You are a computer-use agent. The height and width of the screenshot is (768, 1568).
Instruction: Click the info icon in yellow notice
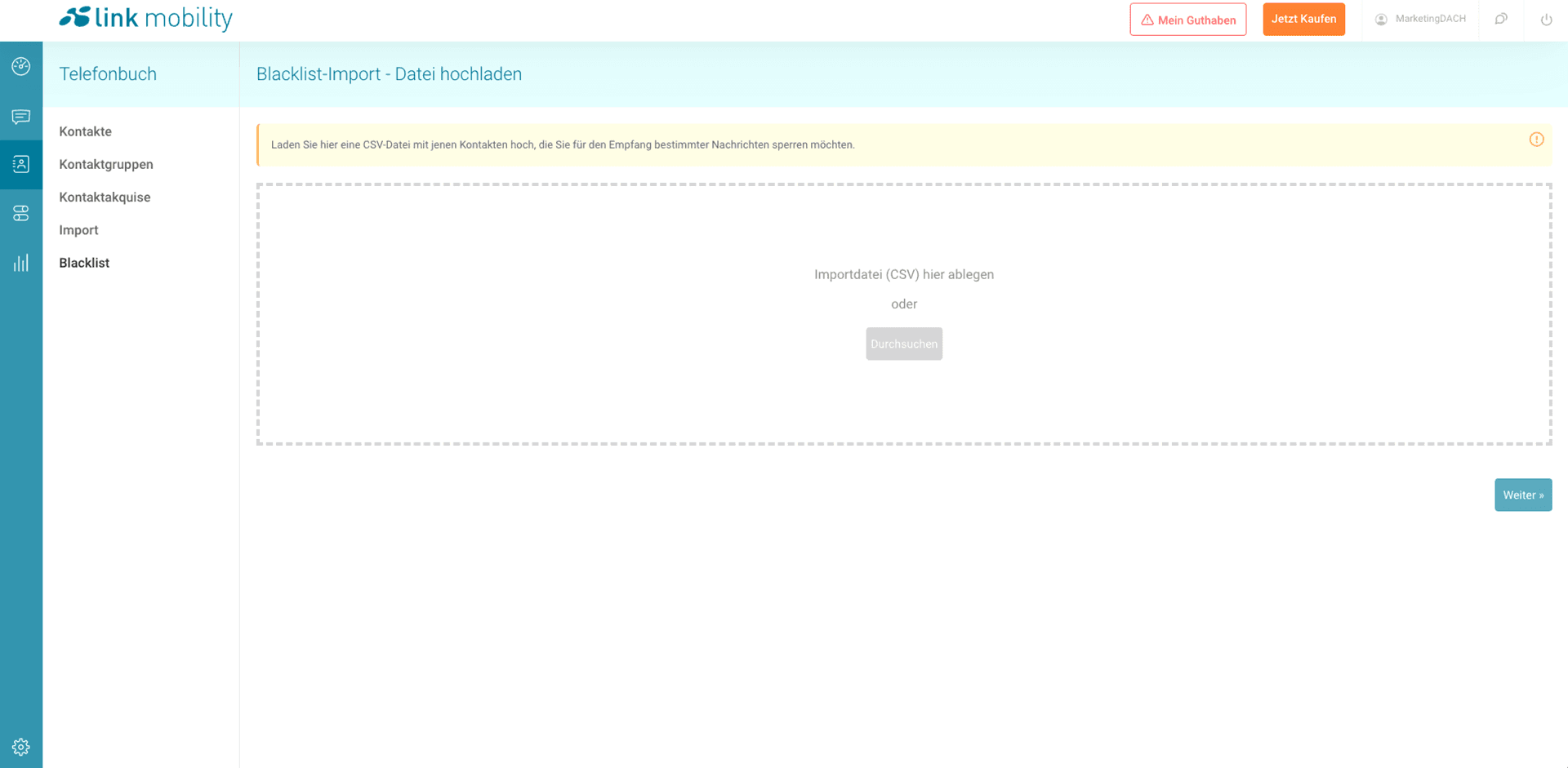1536,140
